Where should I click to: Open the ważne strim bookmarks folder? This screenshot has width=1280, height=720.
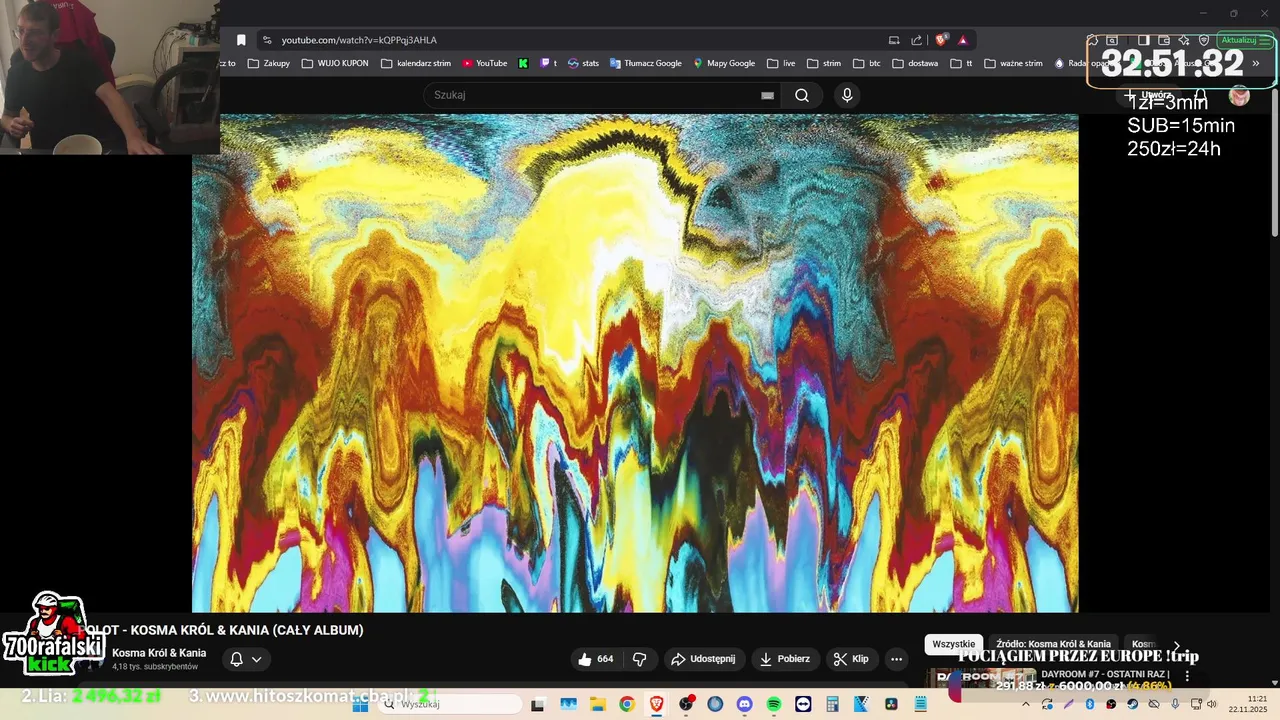coord(1014,63)
